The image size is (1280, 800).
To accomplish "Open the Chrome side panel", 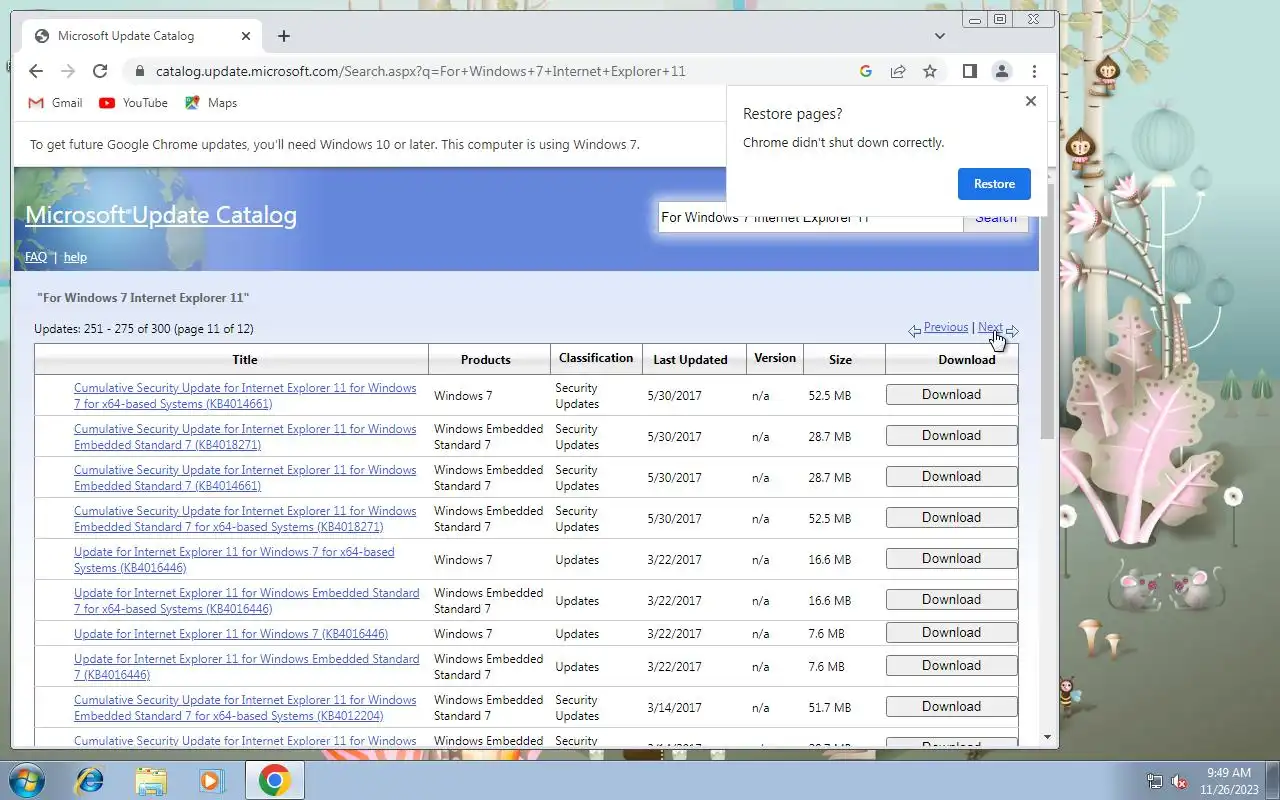I will click(969, 71).
